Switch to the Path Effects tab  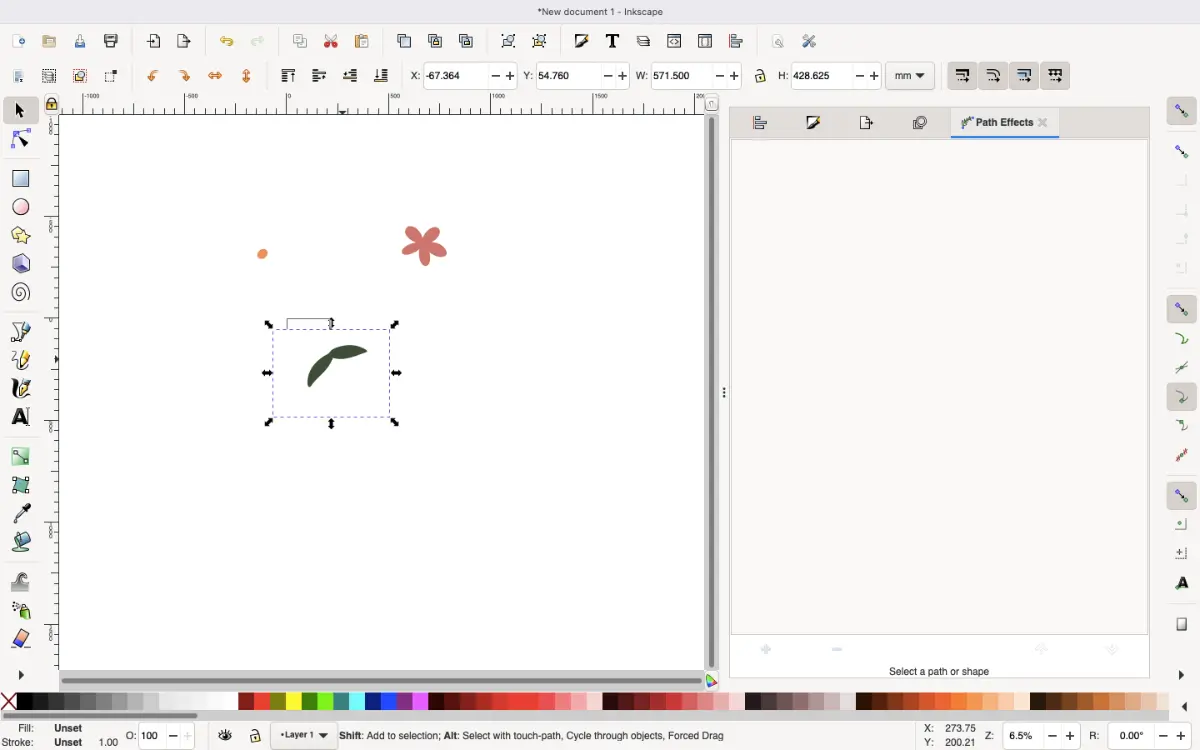click(x=1003, y=122)
